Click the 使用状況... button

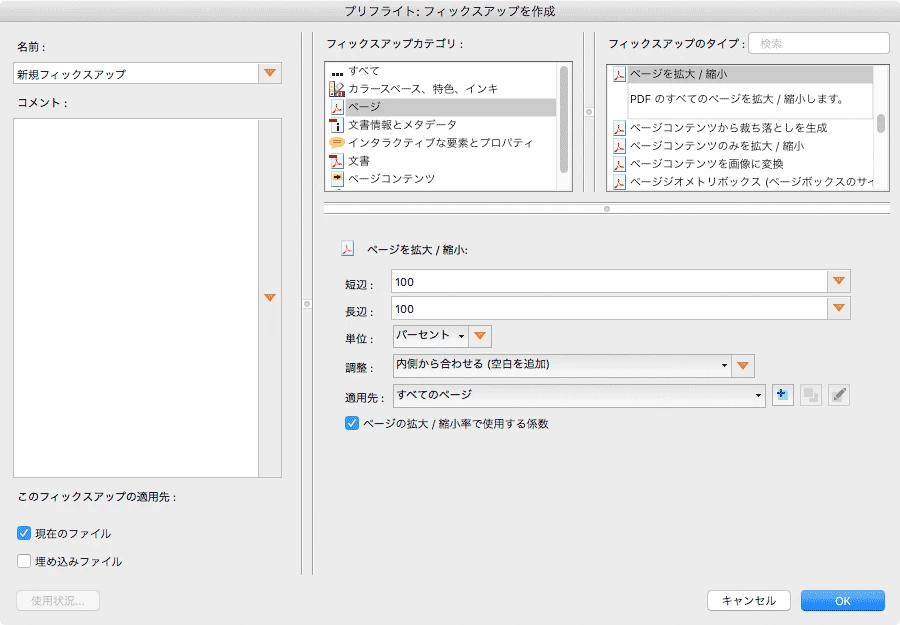pos(58,600)
